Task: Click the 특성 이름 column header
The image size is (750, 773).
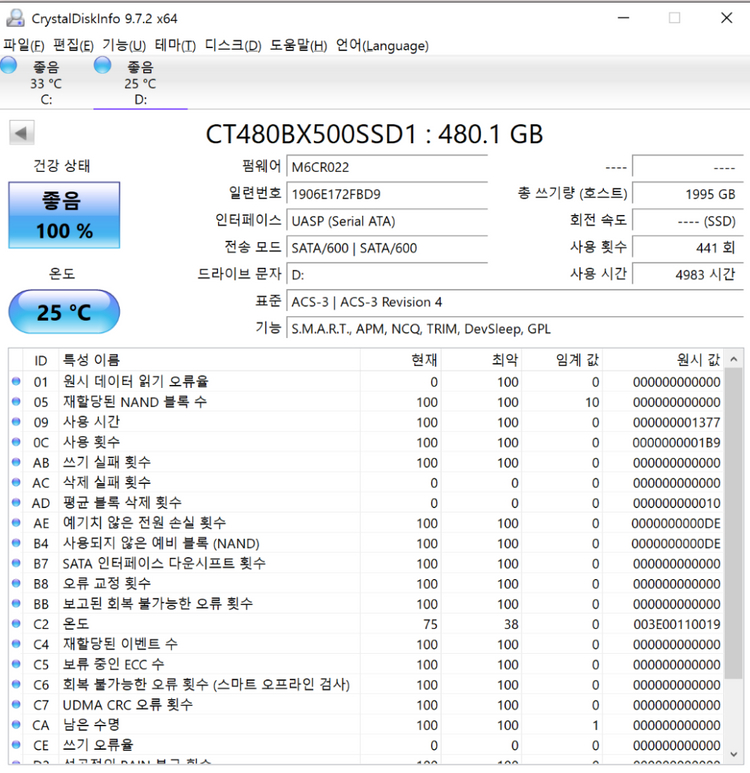Action: pos(210,360)
